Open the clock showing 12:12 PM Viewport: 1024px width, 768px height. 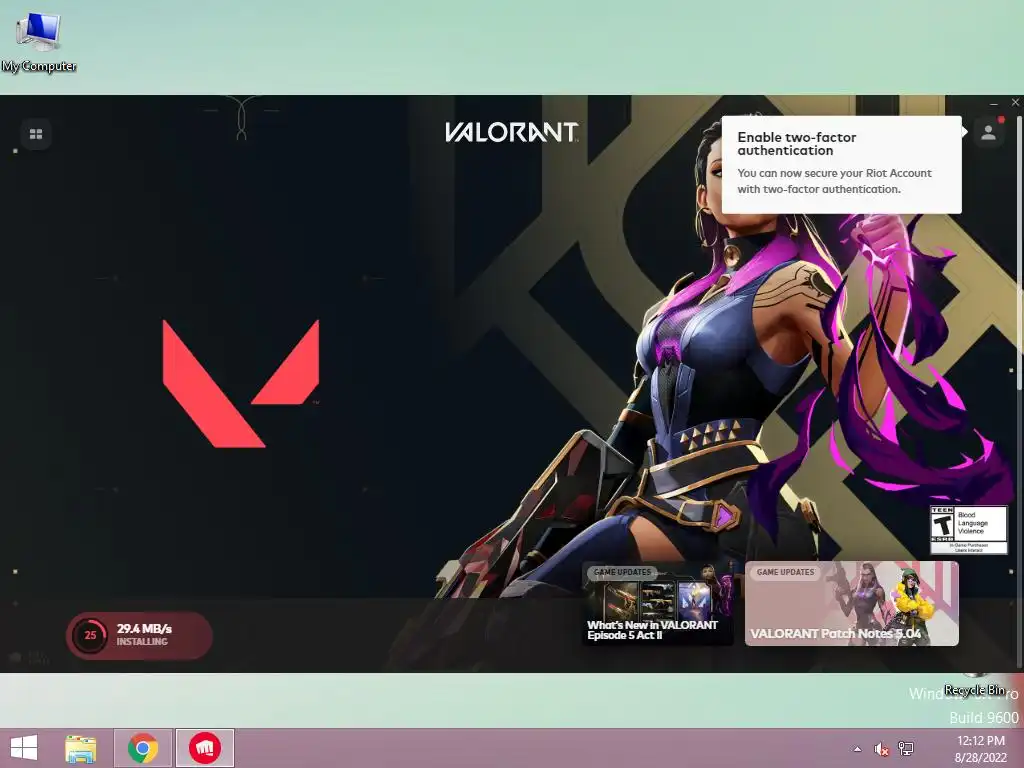pyautogui.click(x=981, y=749)
